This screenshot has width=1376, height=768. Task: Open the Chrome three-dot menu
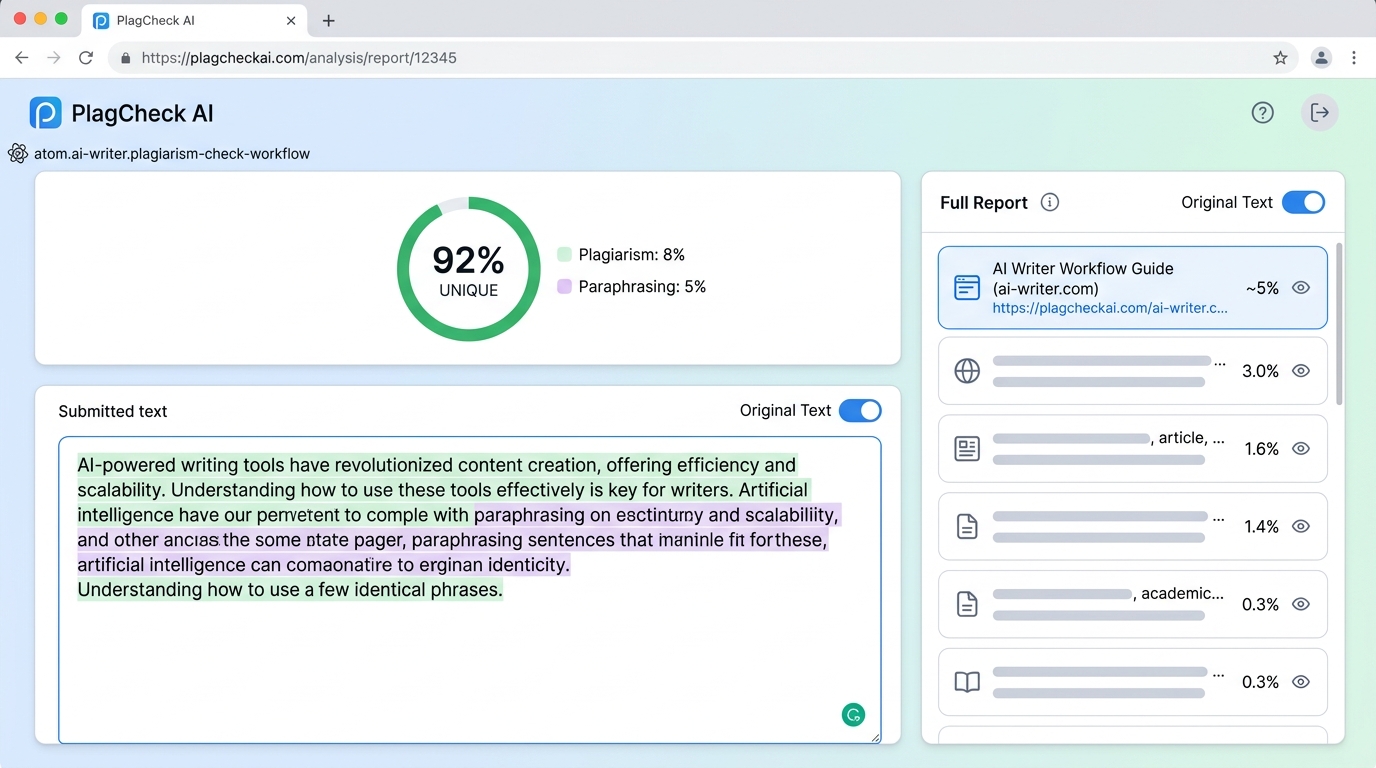pyautogui.click(x=1354, y=58)
